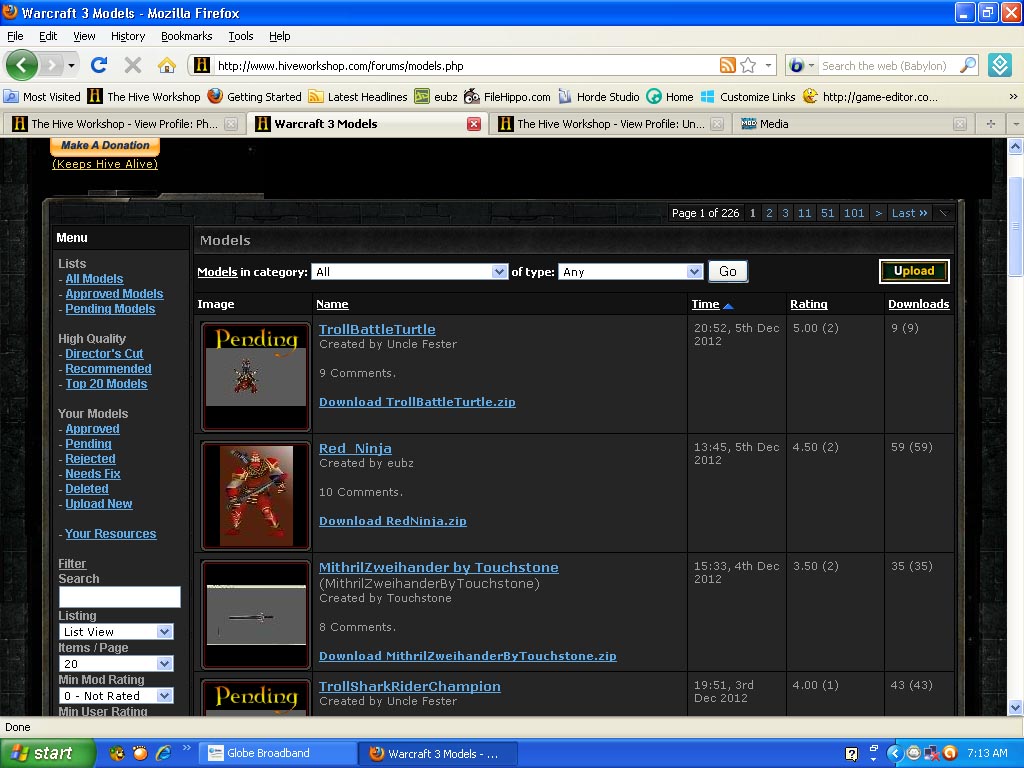The width and height of the screenshot is (1024, 768).
Task: Open the Download RedNinja.zip link
Action: coord(392,521)
